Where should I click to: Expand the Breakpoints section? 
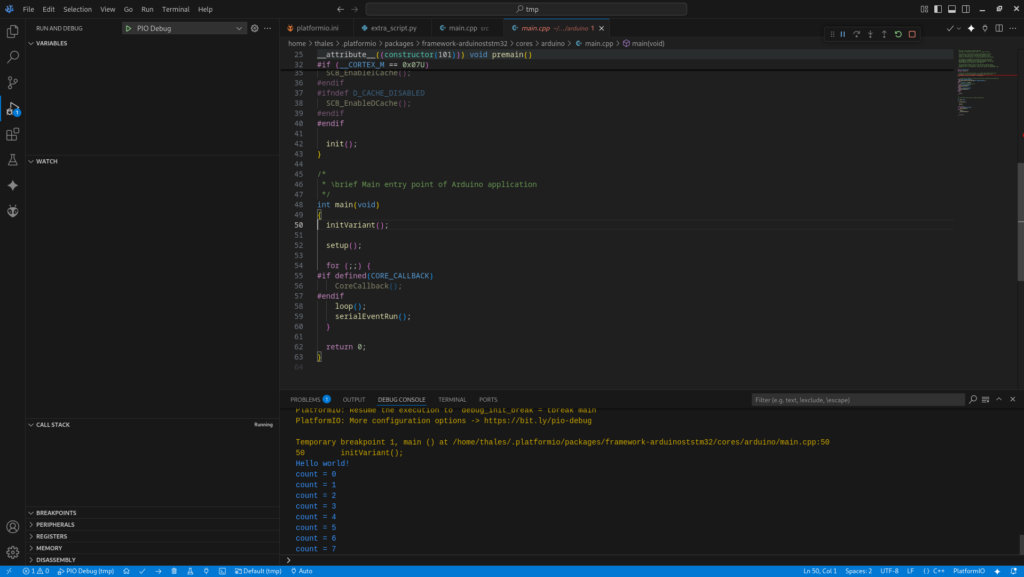[56, 512]
